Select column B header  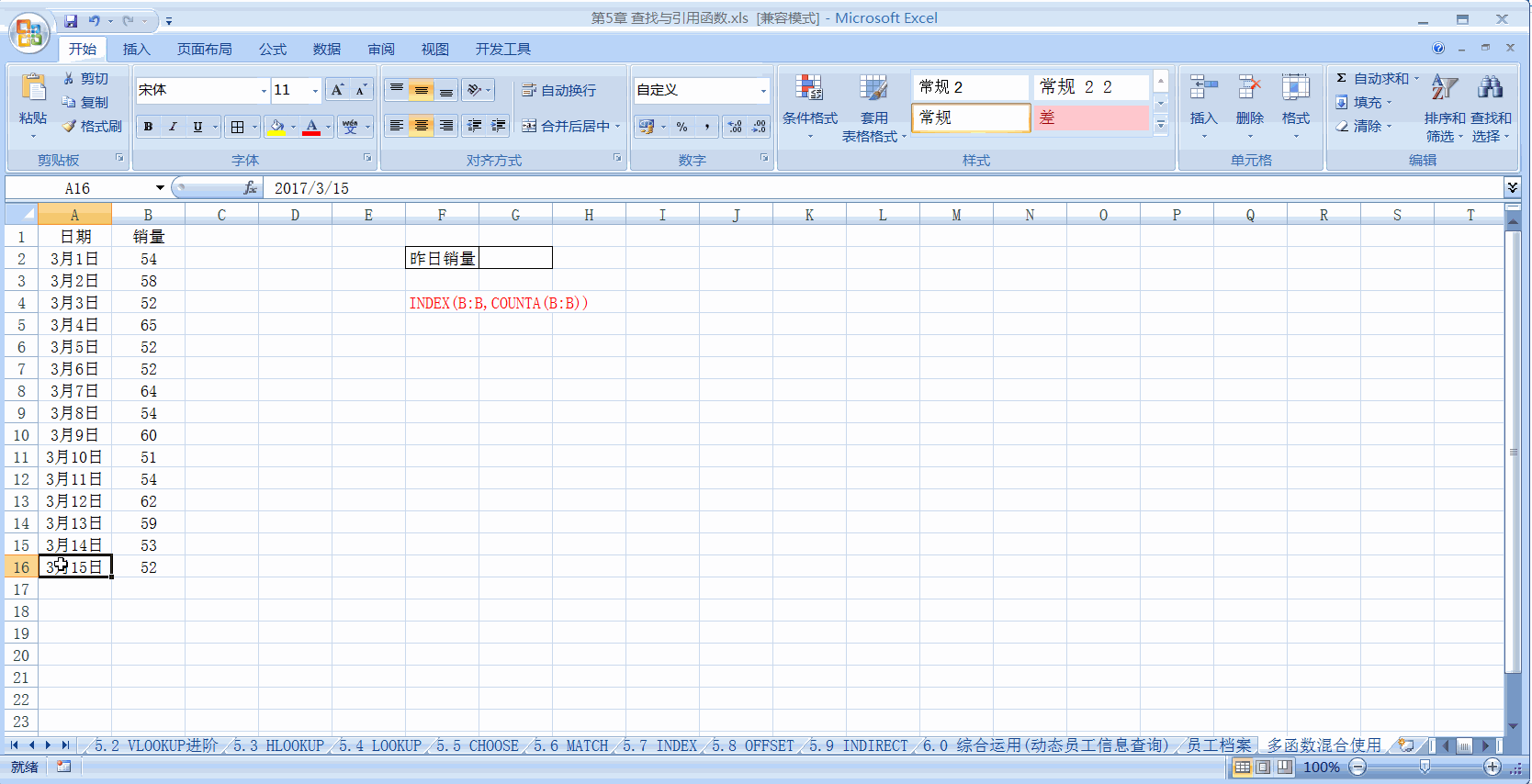148,215
